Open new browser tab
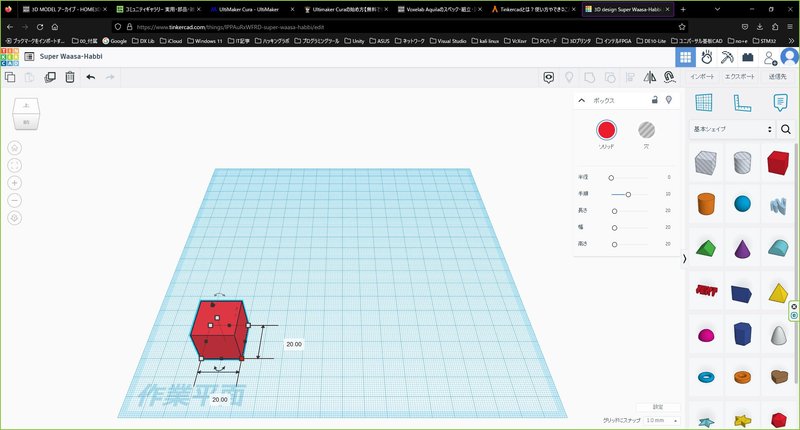 (x=683, y=9)
